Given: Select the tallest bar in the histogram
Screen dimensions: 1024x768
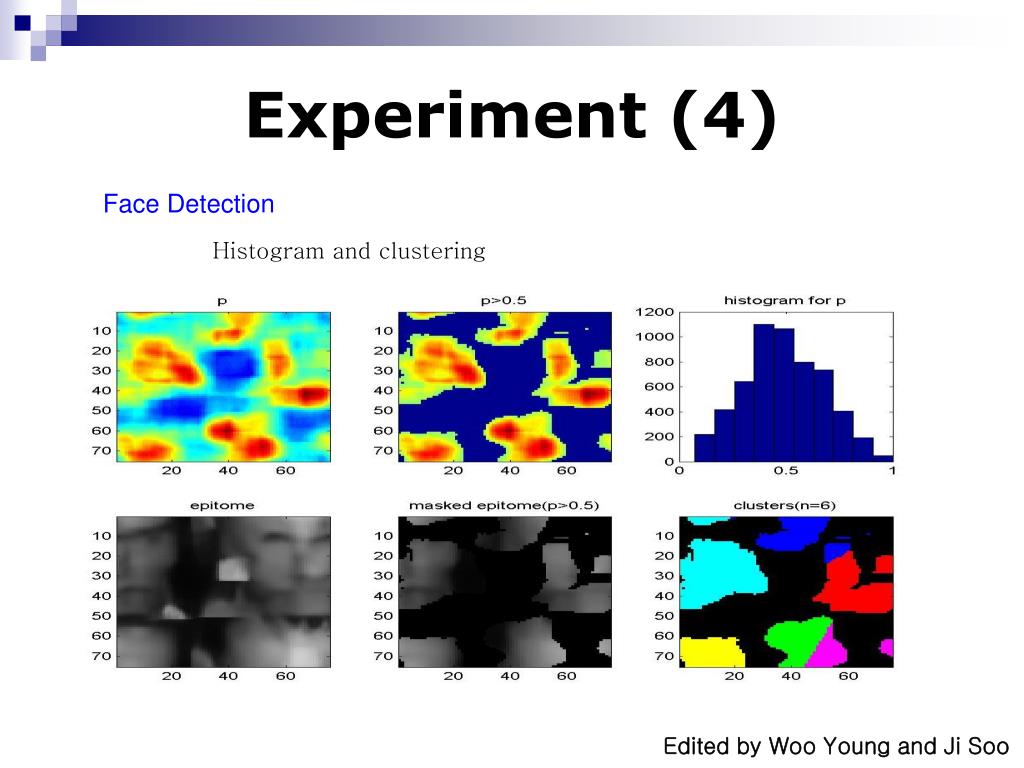Looking at the screenshot, I should [764, 392].
